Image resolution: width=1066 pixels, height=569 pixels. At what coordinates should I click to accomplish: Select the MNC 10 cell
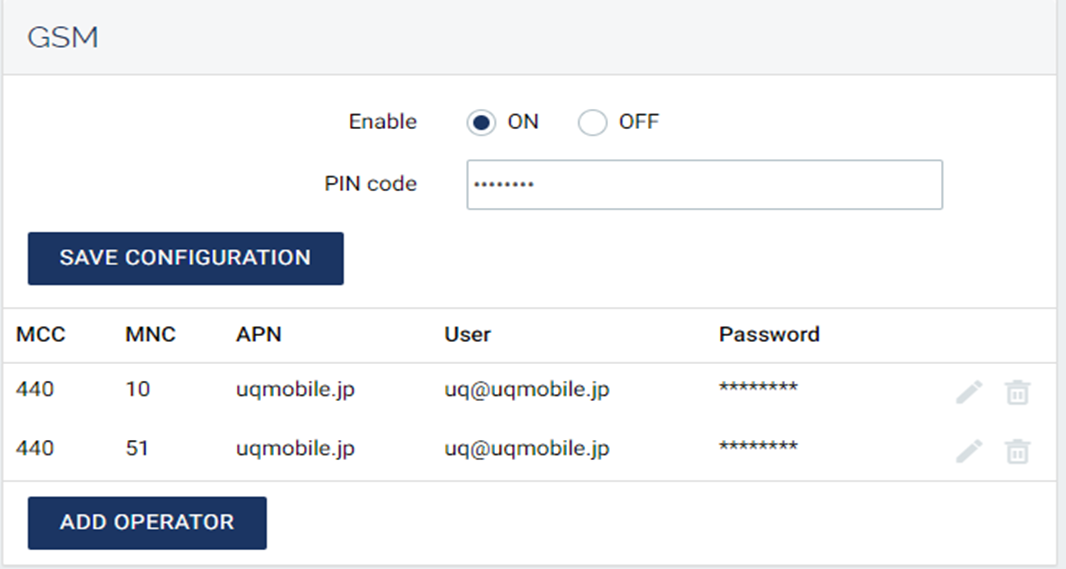(x=138, y=390)
